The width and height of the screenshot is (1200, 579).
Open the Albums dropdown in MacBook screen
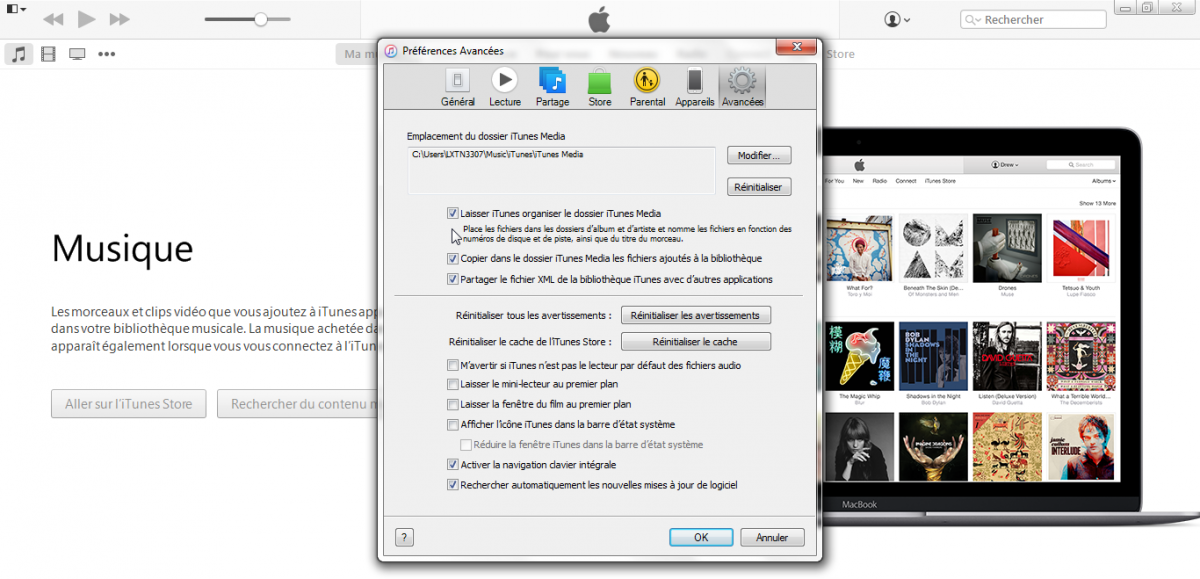1102,181
